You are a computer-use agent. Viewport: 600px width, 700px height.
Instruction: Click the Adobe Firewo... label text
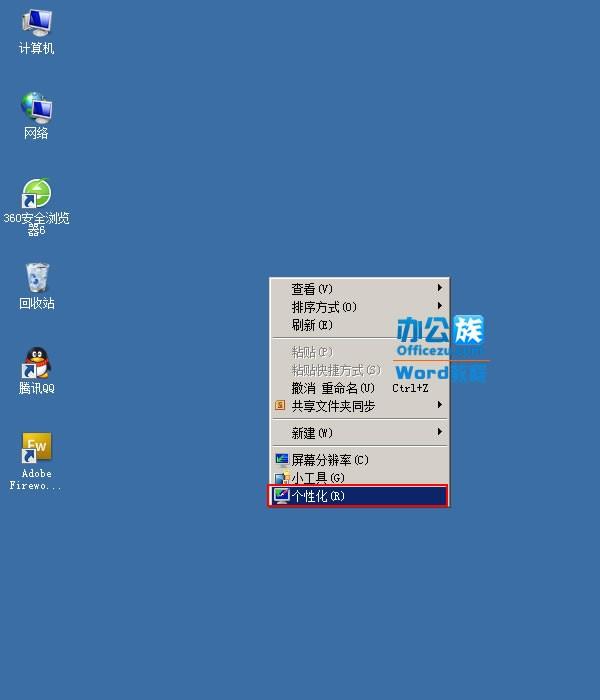click(x=36, y=479)
